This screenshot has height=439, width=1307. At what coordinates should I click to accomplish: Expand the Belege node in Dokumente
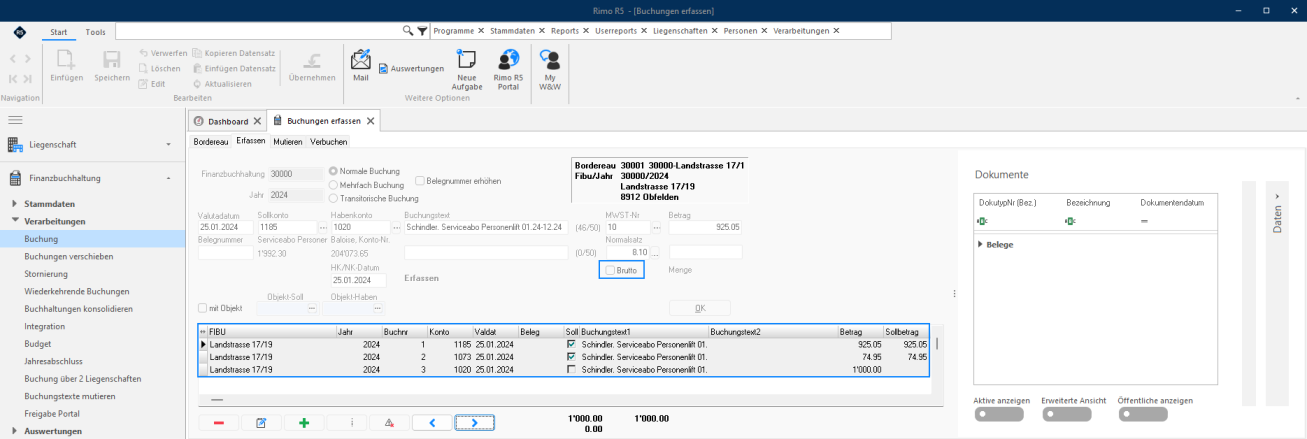(980, 244)
